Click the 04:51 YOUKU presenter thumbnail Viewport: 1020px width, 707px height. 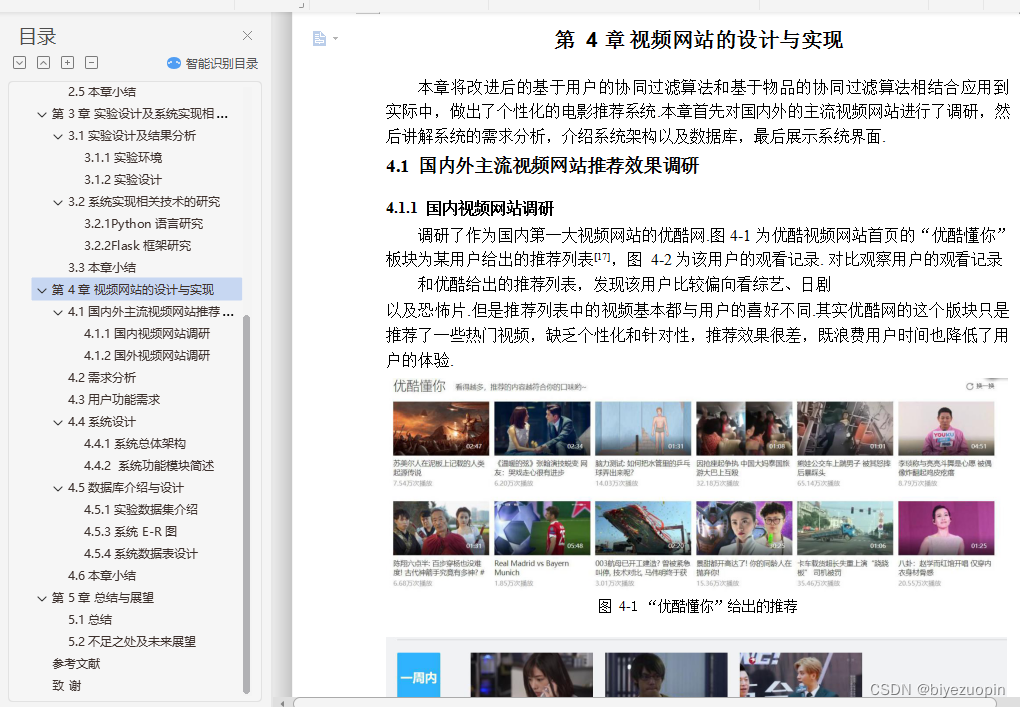pos(946,428)
